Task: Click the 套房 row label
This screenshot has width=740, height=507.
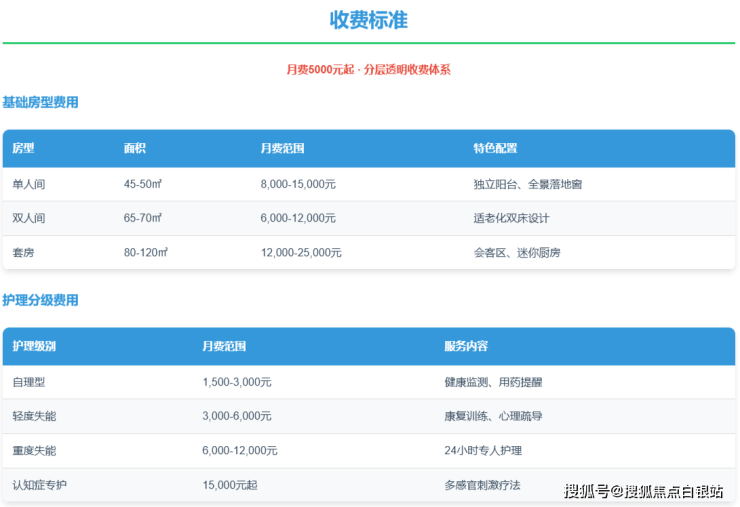Action: (x=23, y=252)
